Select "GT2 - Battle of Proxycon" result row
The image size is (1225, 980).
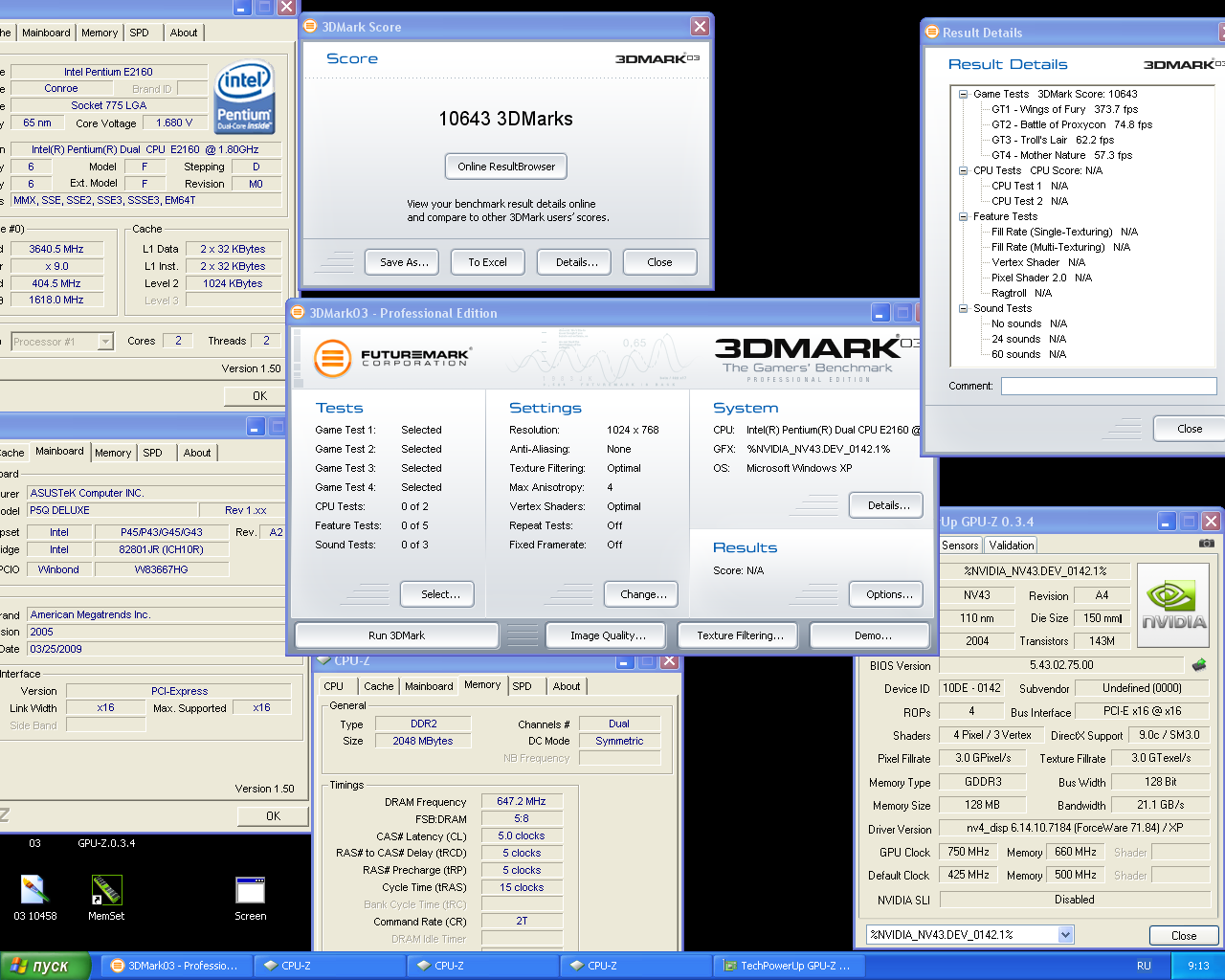point(1072,124)
